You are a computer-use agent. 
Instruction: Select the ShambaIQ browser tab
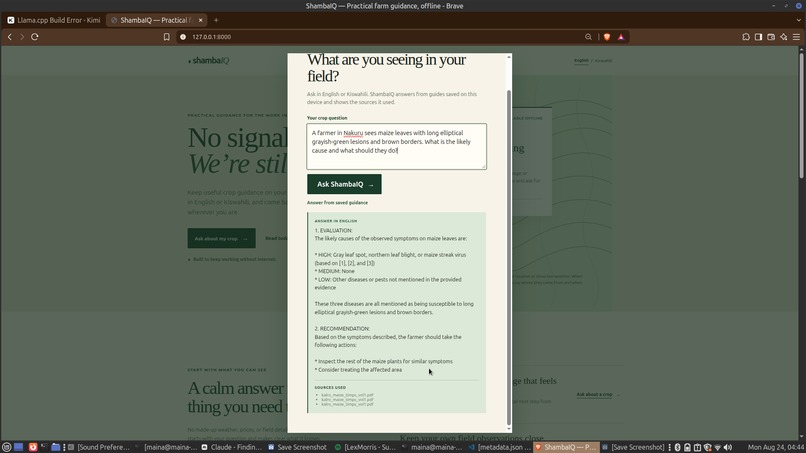pyautogui.click(x=156, y=20)
